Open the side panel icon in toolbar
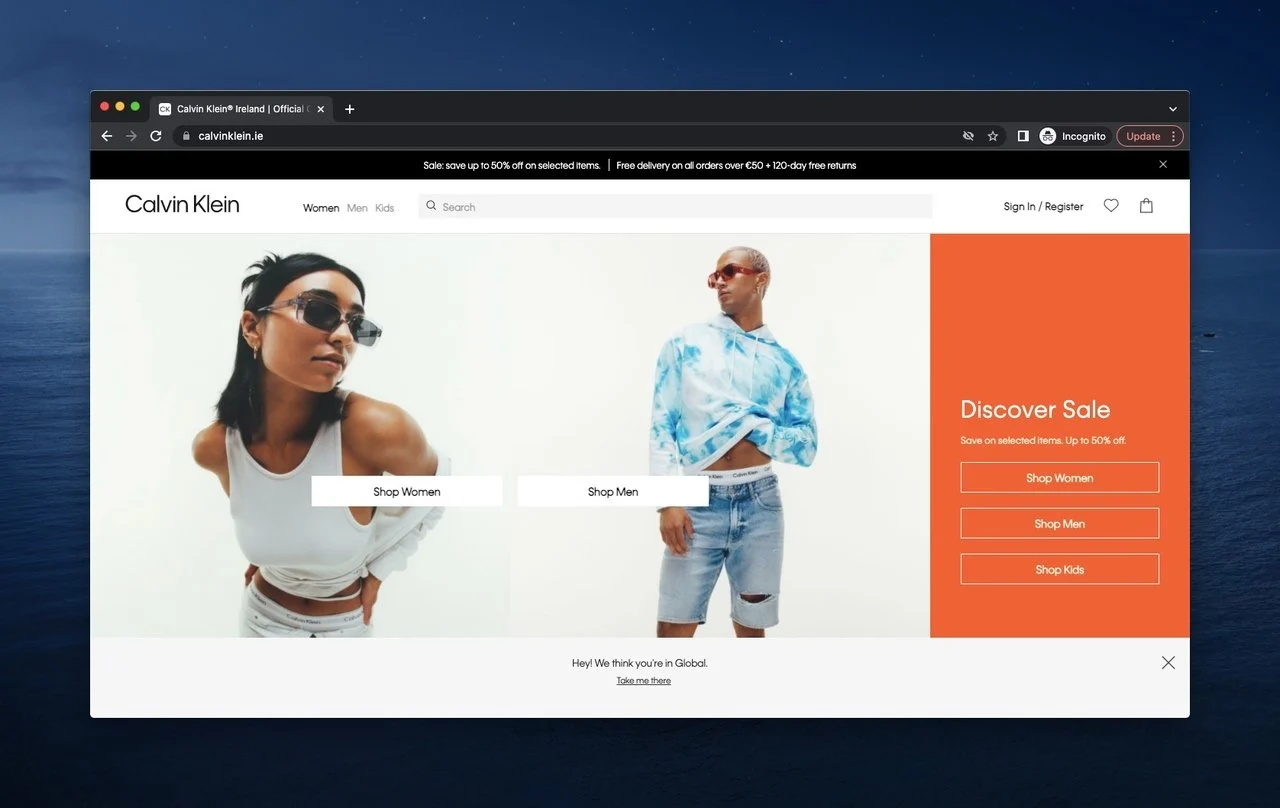1280x808 pixels. click(1023, 136)
